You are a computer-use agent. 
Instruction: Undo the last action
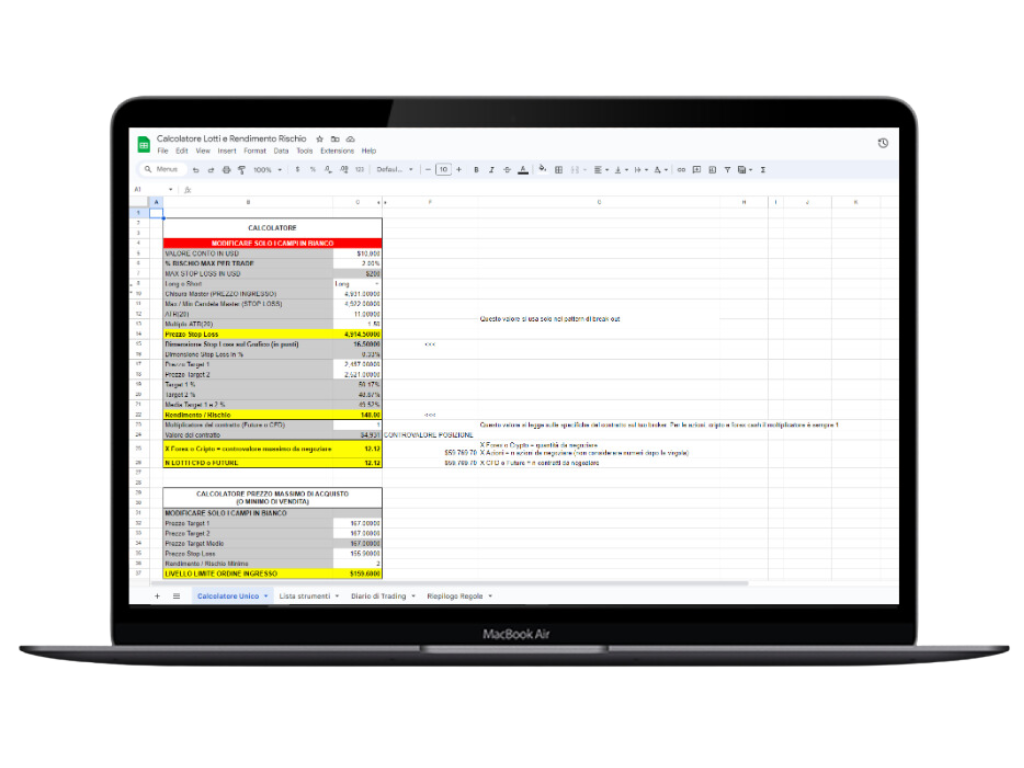tap(195, 170)
